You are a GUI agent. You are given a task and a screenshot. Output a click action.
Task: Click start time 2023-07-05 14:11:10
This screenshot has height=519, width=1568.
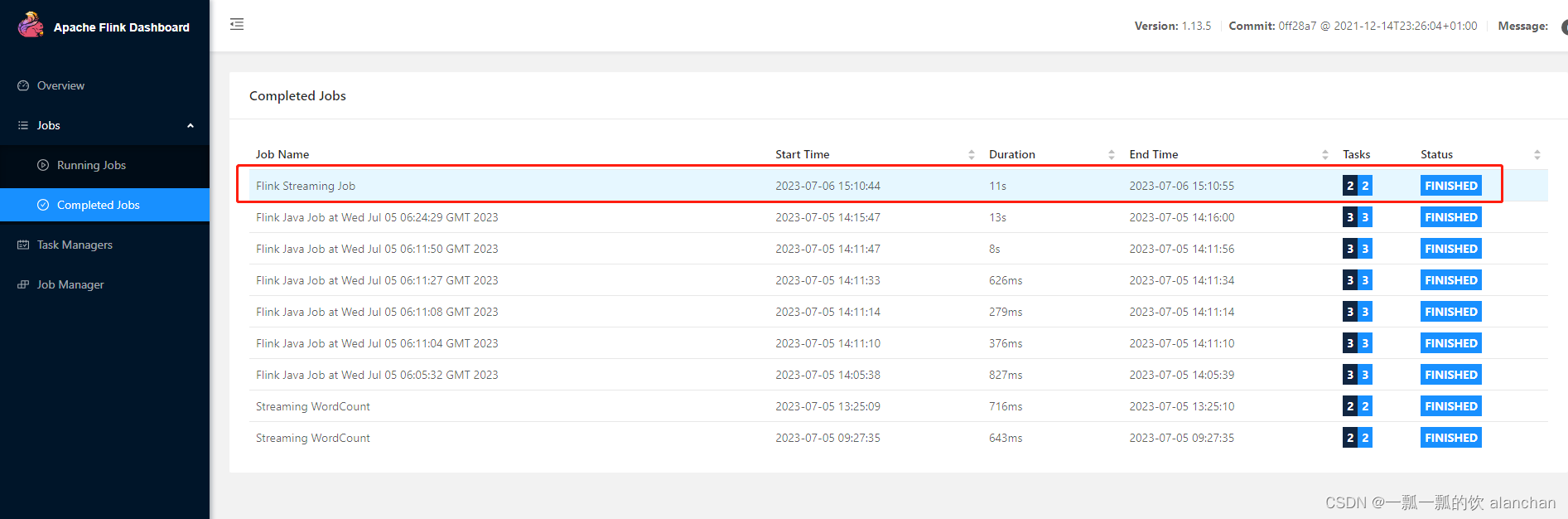coord(827,343)
